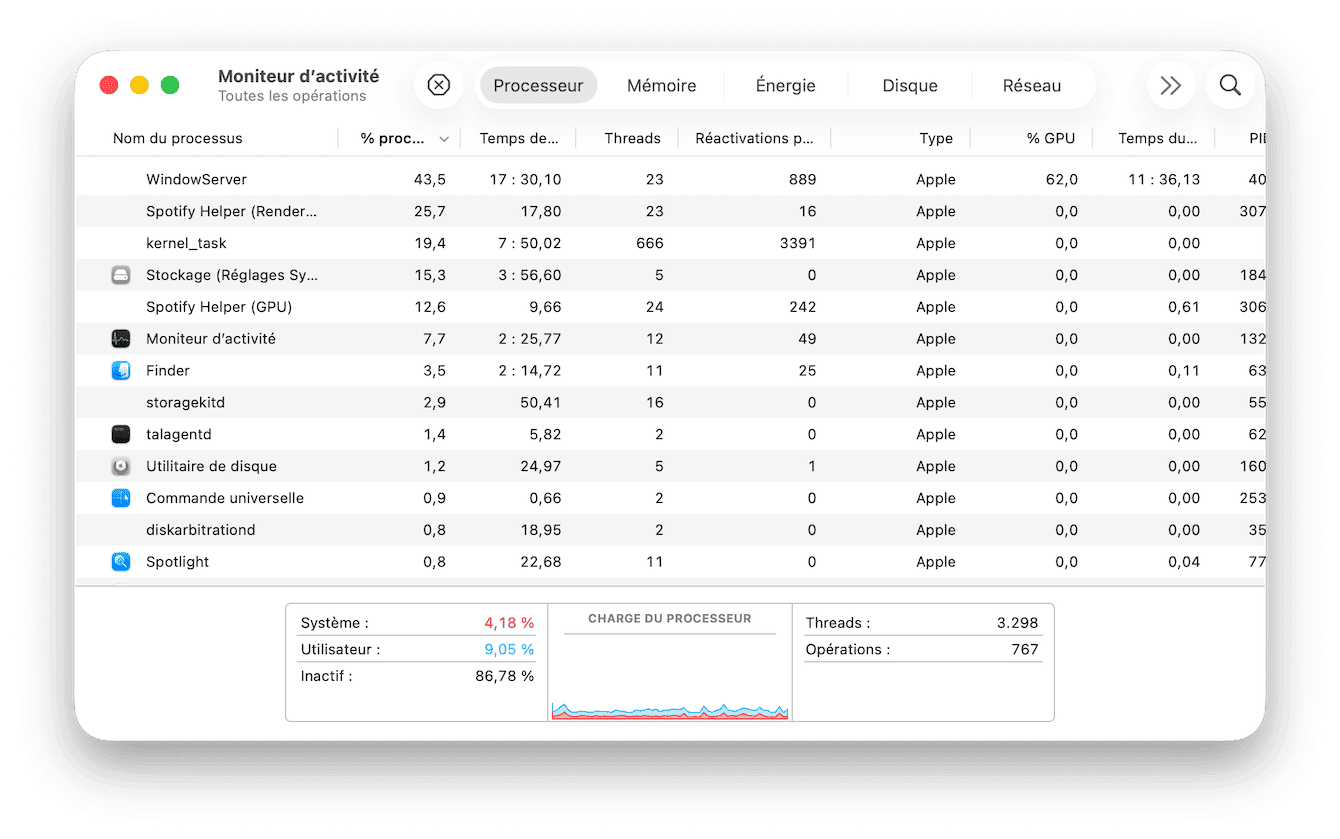Select the Commande universelle app icon
The image size is (1340, 839).
[x=120, y=497]
